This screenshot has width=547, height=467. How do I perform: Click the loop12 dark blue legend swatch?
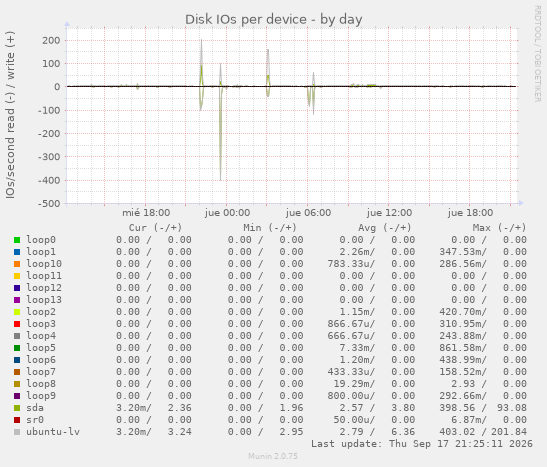point(17,288)
